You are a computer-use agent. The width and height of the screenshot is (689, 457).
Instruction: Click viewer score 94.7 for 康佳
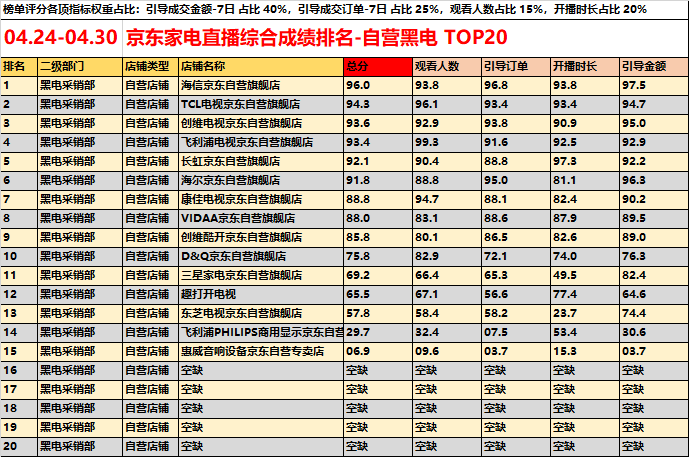pos(447,199)
